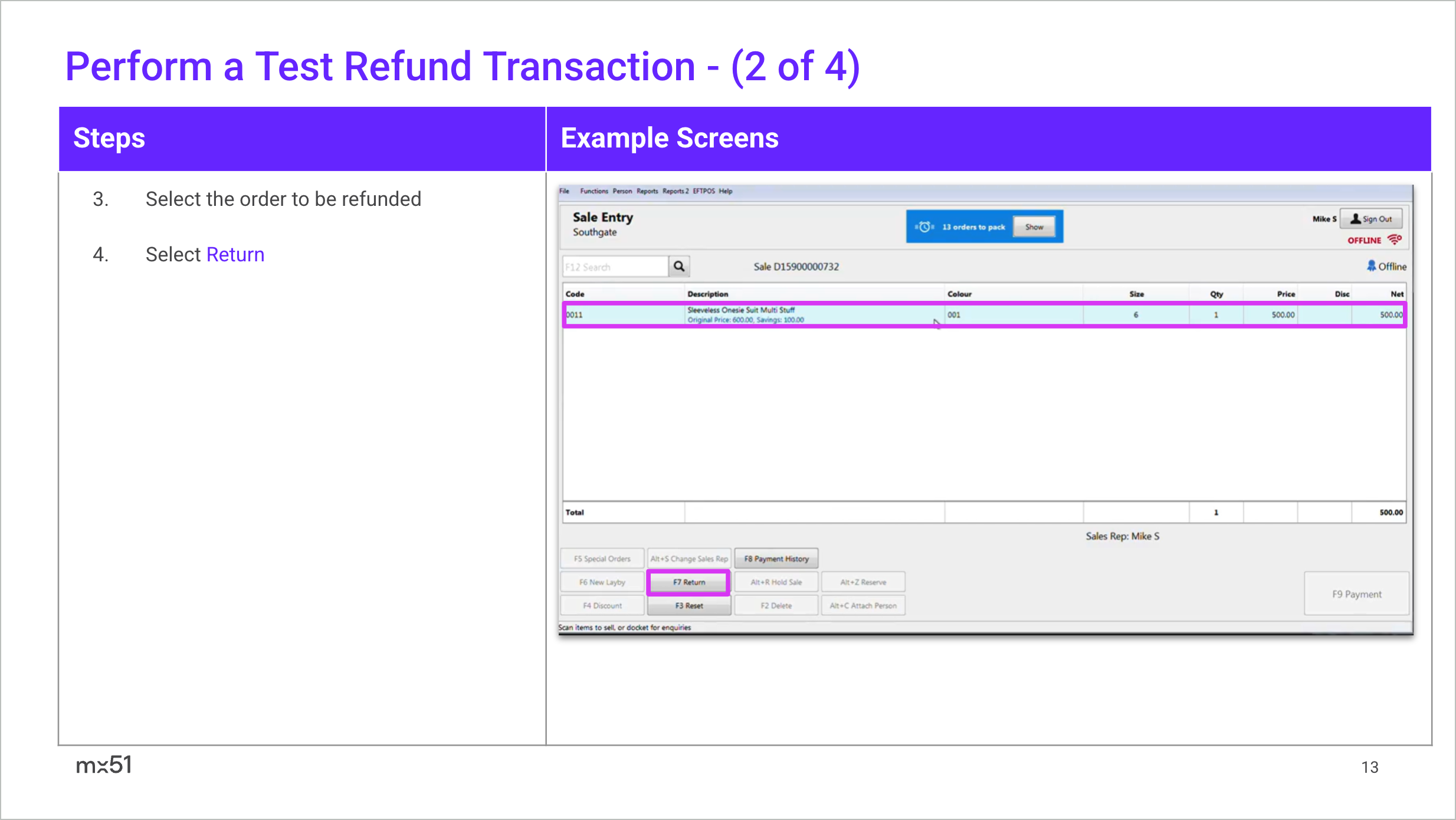Click the Sign Out user button
The image size is (1456, 820).
[x=1371, y=219]
